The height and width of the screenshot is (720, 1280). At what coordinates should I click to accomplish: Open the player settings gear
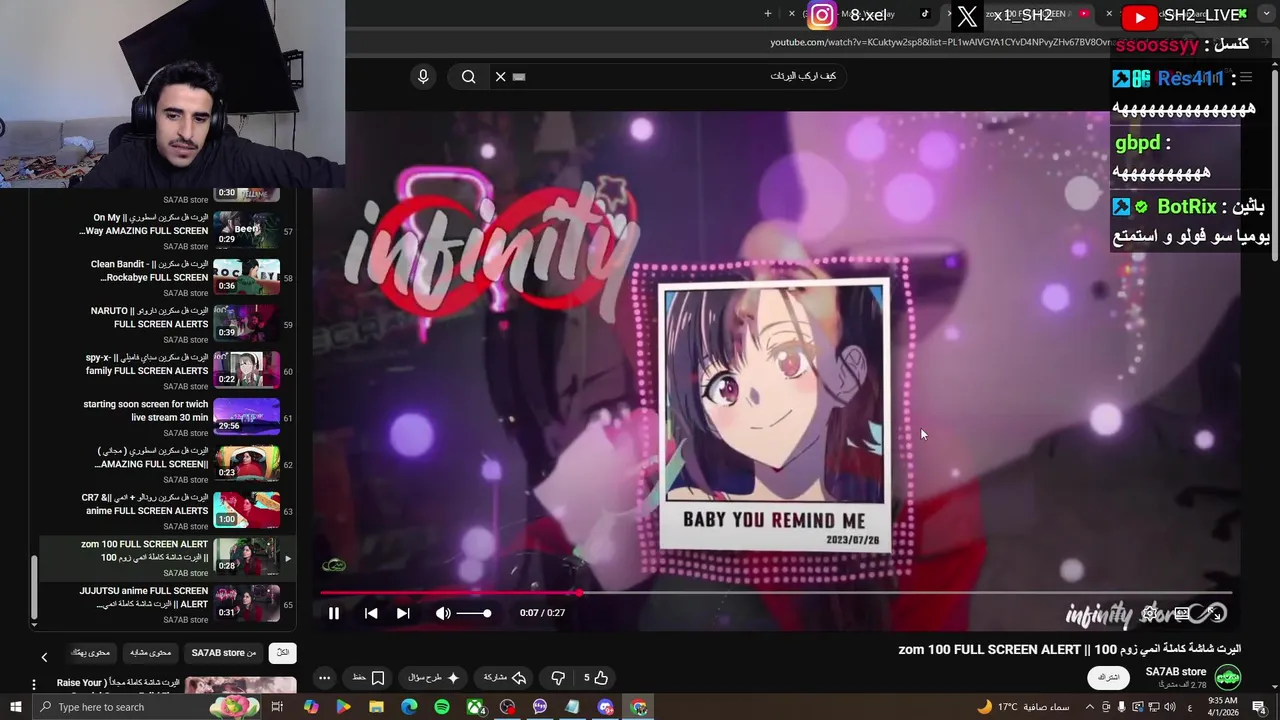point(1150,613)
